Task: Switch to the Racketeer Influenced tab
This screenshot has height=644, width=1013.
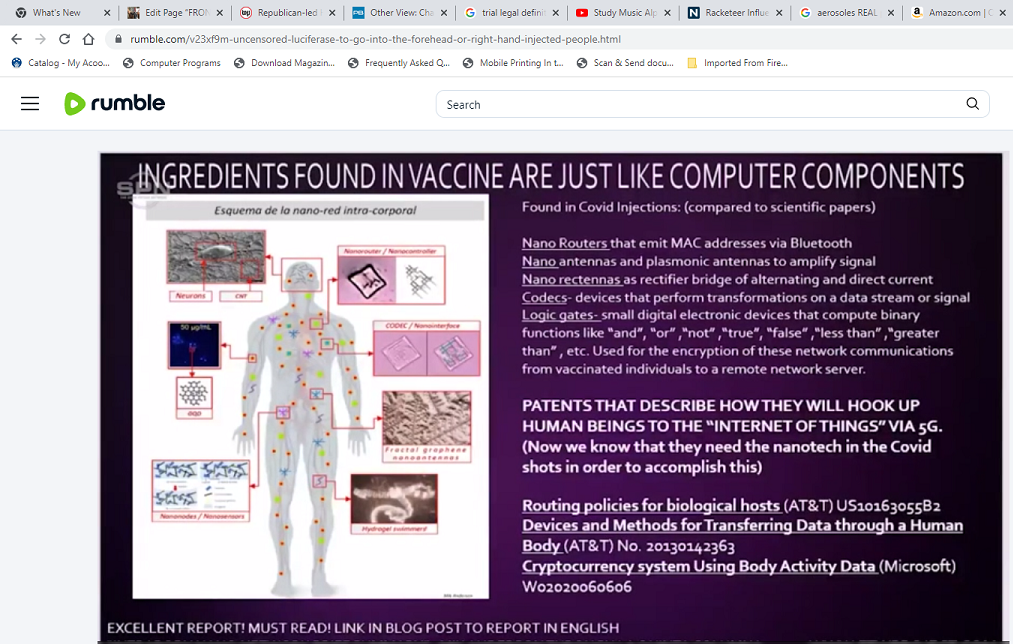Action: (728, 13)
